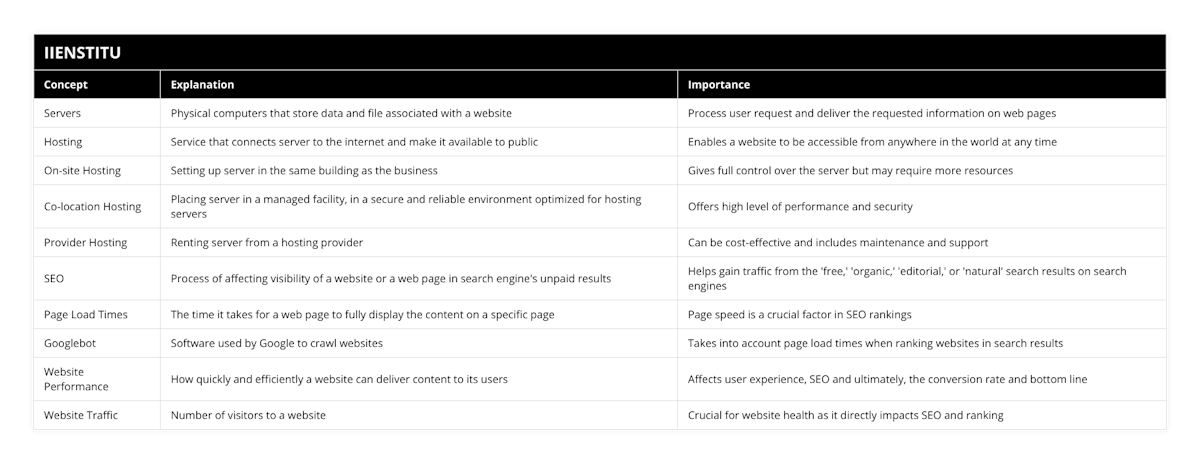Click the Explanation column header

tap(202, 85)
